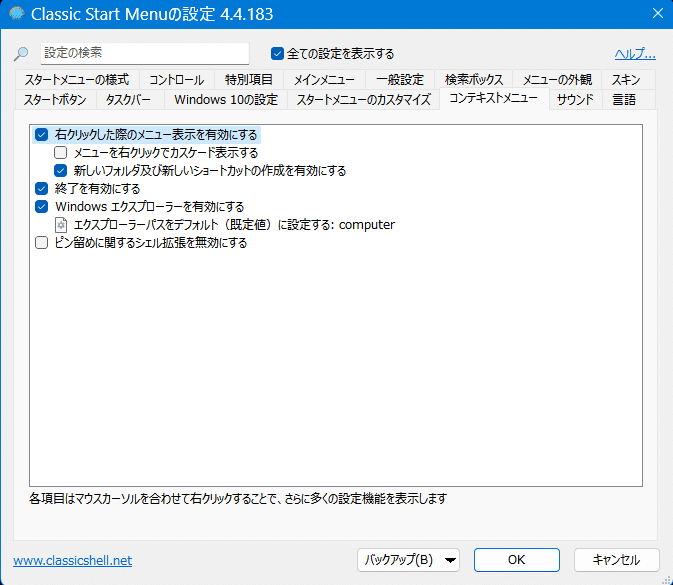Open the 一般設定 tab
The height and width of the screenshot is (585, 673).
click(x=400, y=80)
